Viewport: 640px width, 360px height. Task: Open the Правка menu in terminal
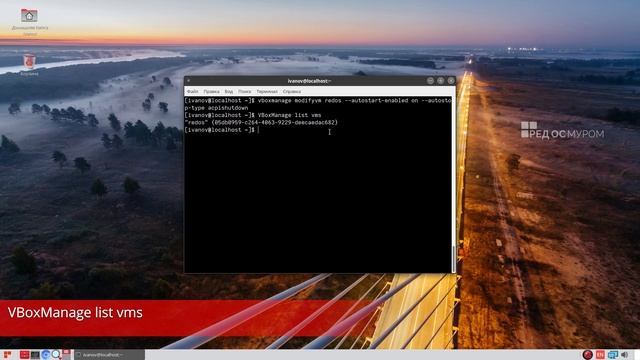tap(211, 91)
